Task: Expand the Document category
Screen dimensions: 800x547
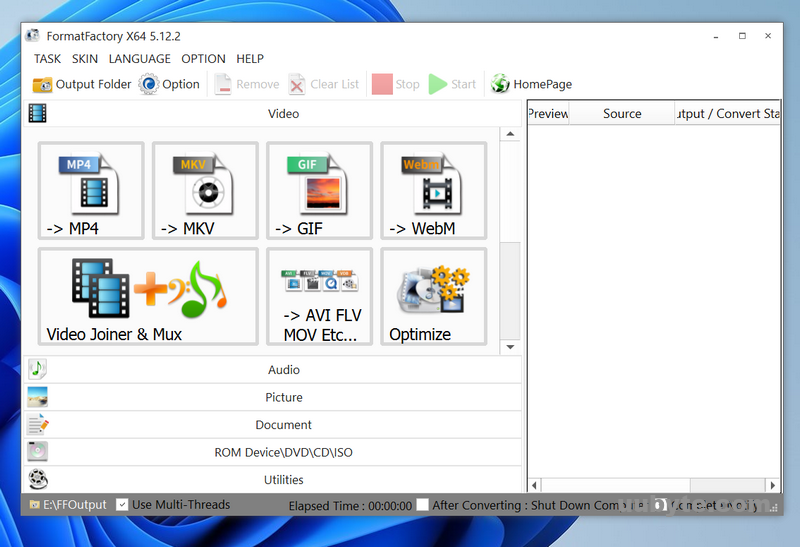Action: [x=272, y=425]
